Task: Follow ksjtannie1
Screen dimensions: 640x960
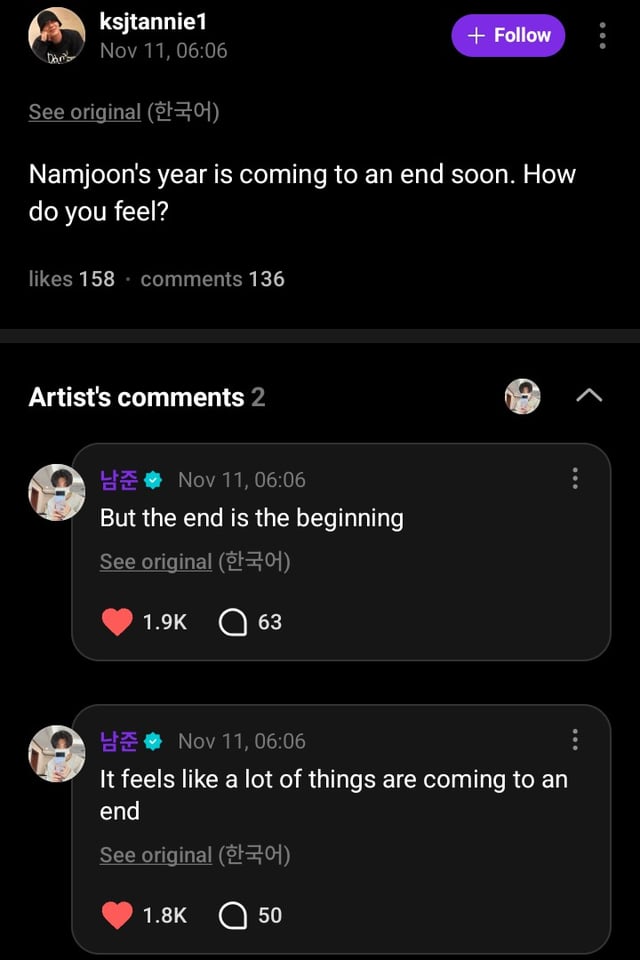Action: (x=508, y=36)
